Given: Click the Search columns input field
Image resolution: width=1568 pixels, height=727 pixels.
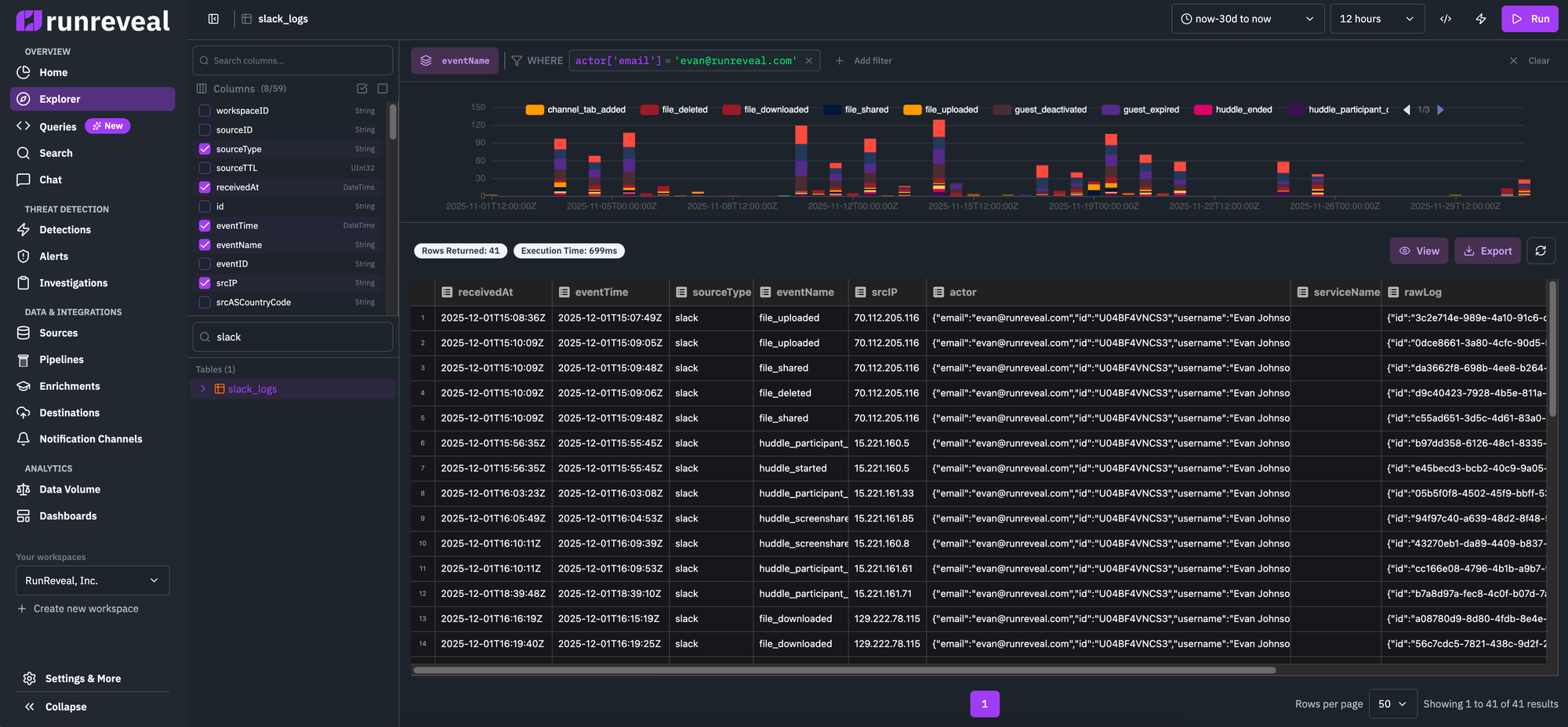Looking at the screenshot, I should [x=292, y=60].
